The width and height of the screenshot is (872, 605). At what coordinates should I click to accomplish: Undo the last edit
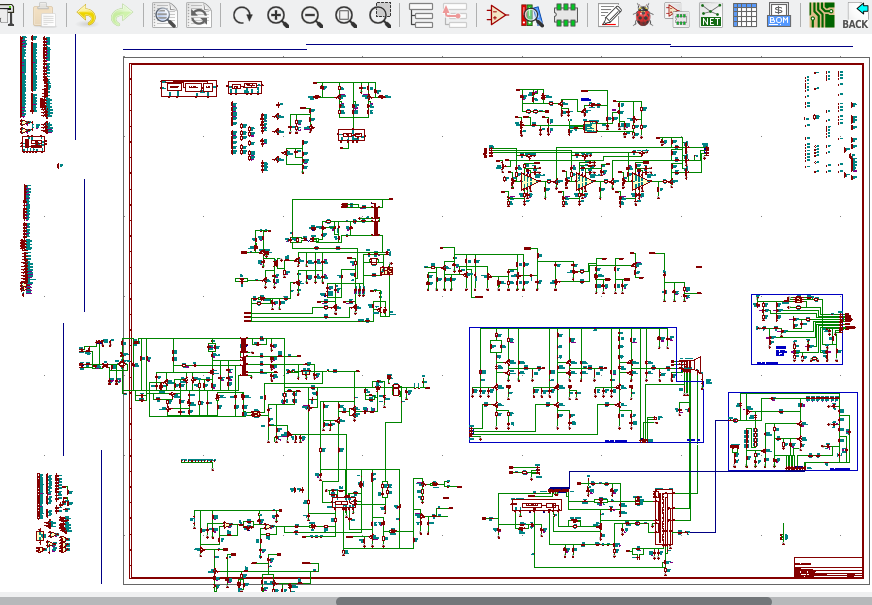click(x=86, y=15)
